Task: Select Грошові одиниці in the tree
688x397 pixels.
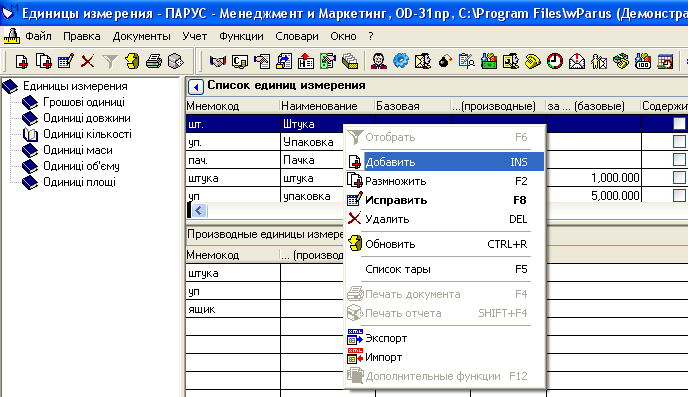Action: (x=84, y=102)
